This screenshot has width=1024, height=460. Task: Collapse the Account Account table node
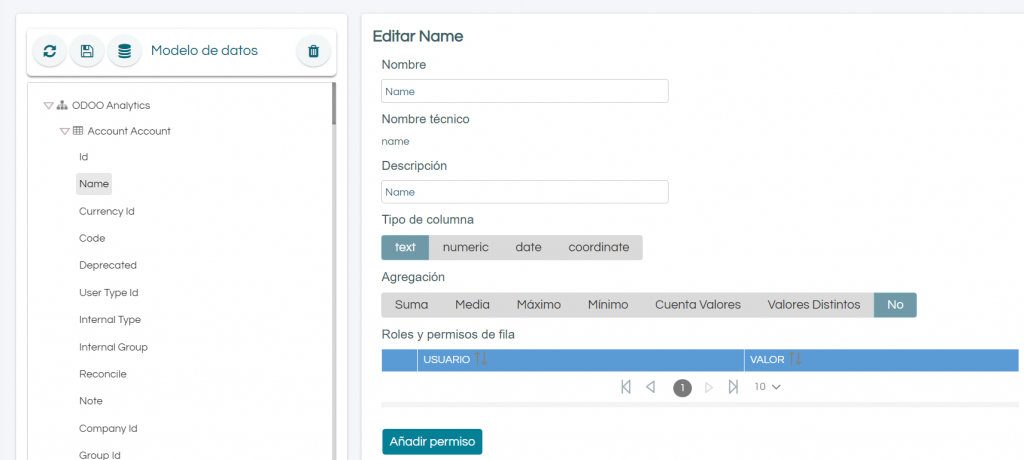64,131
